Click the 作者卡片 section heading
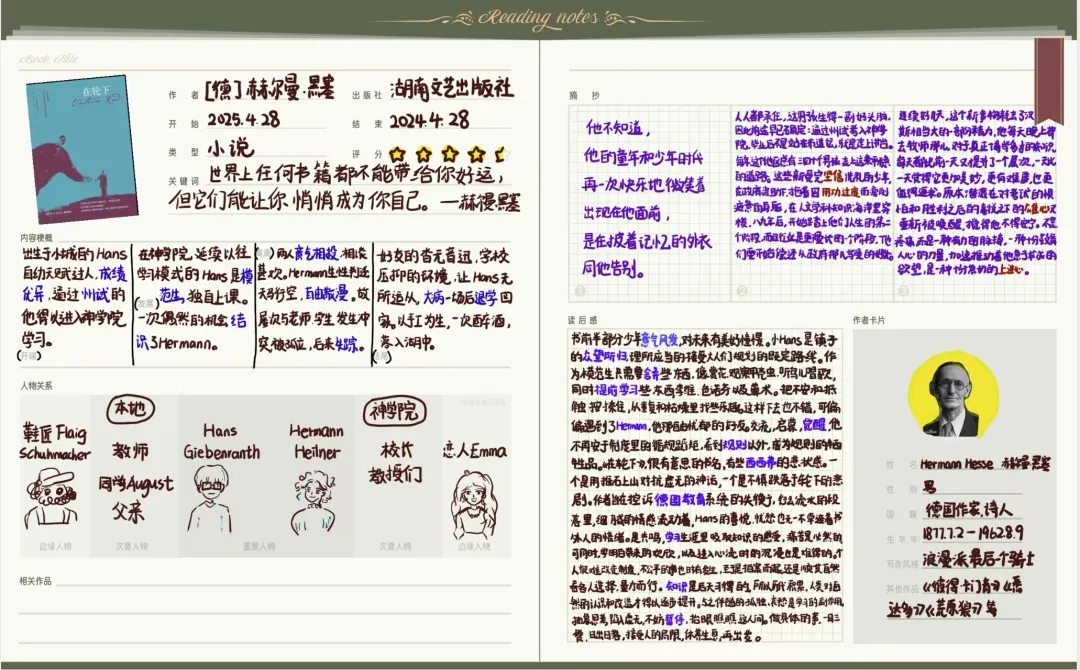This screenshot has height=670, width=1080. tap(869, 320)
